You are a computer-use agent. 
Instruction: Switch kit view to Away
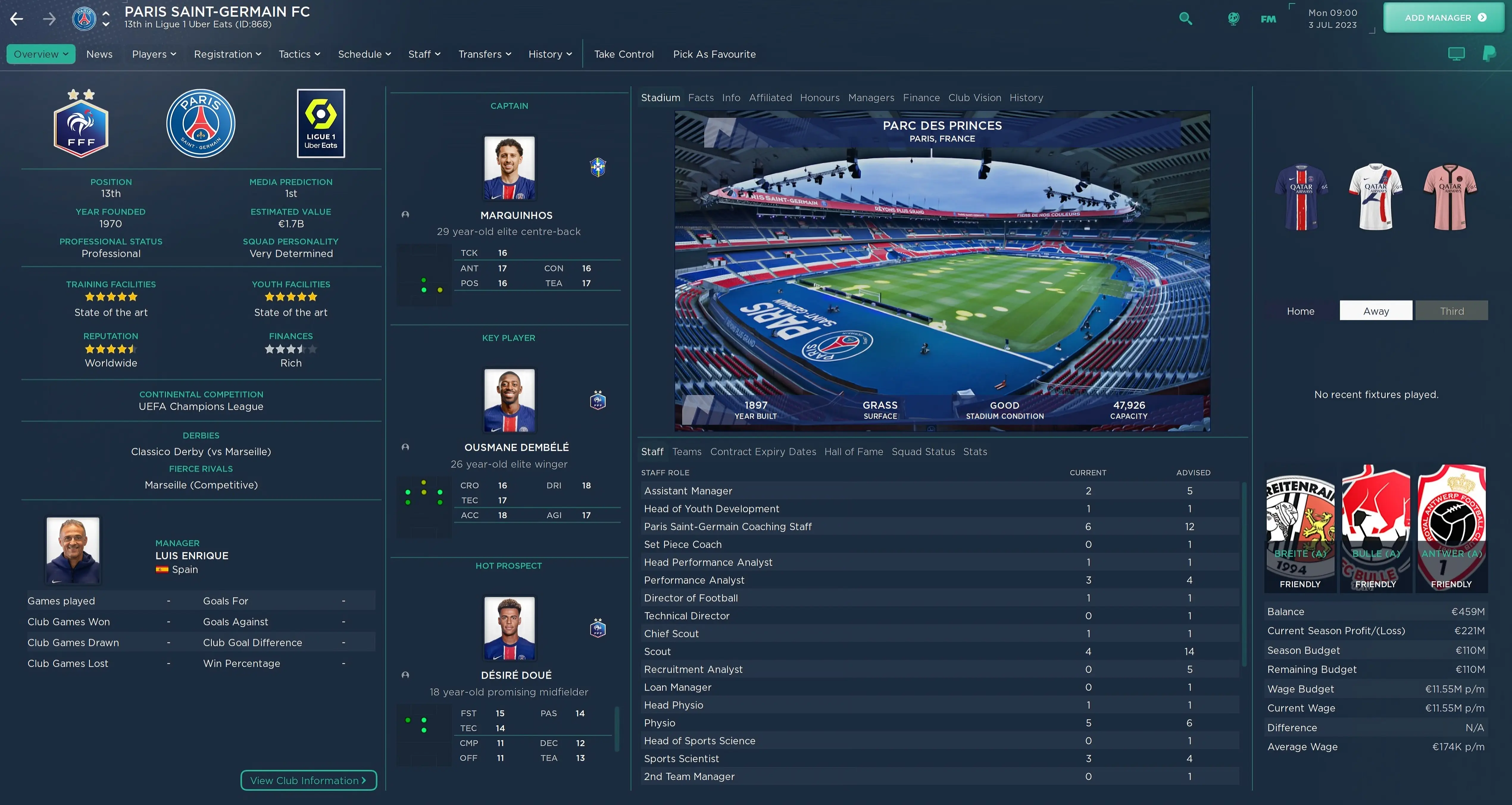pyautogui.click(x=1376, y=311)
